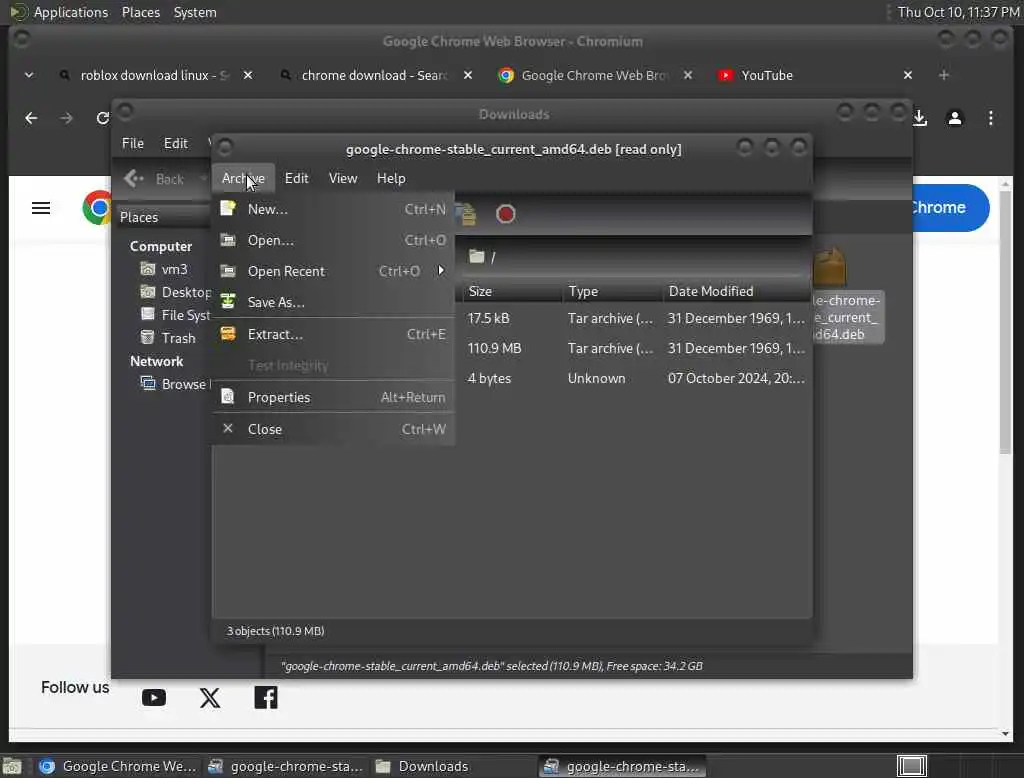The image size is (1024, 778).
Task: Open hamburger menu on Chrome webpage
Action: [40, 208]
